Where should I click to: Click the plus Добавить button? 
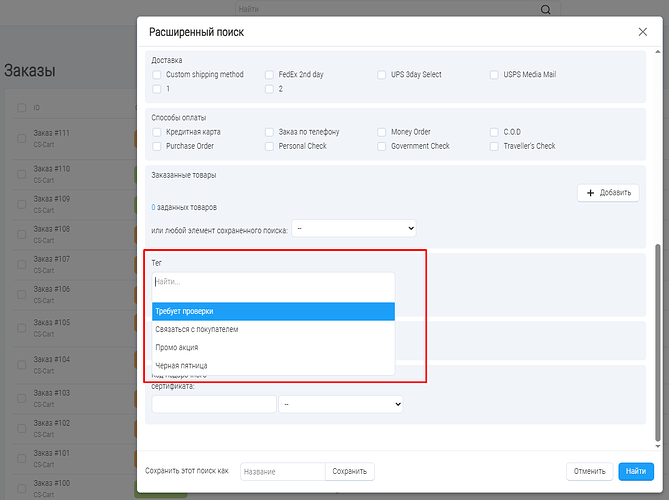pyautogui.click(x=608, y=192)
